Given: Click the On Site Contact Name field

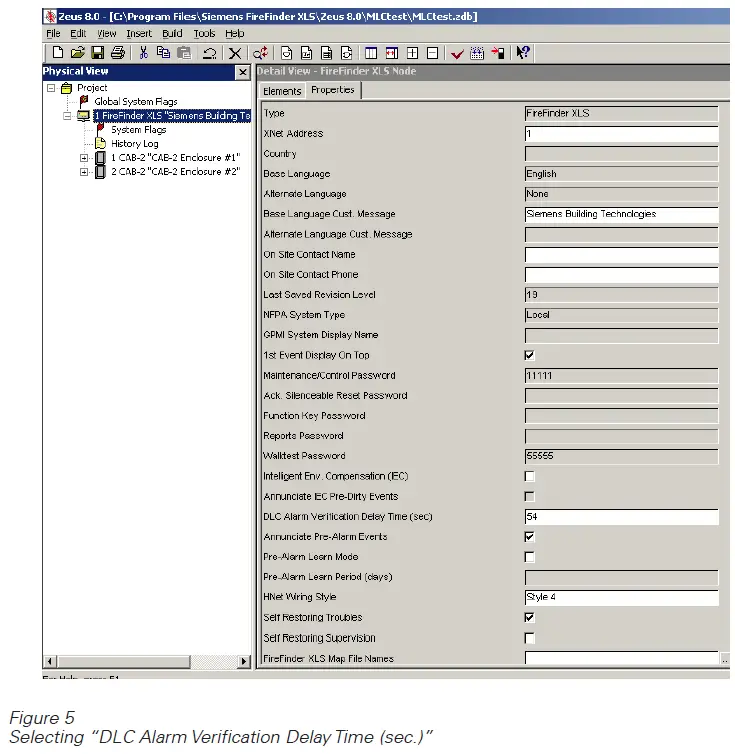Looking at the screenshot, I should click(621, 254).
